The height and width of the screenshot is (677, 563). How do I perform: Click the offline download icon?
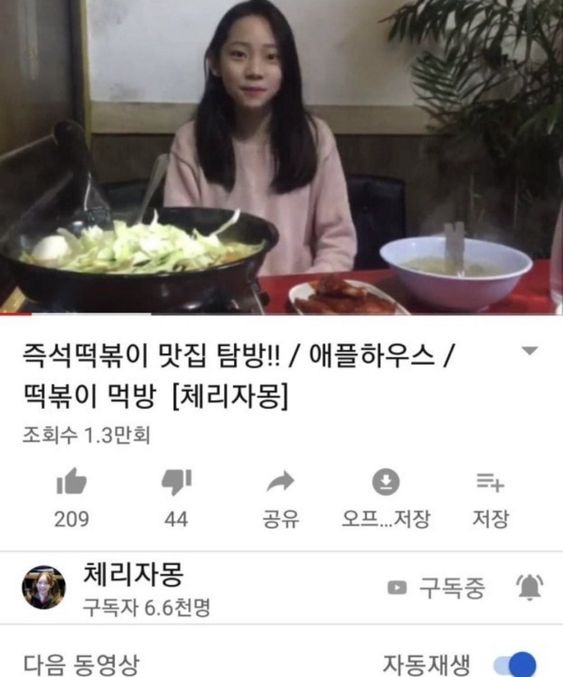click(x=386, y=481)
